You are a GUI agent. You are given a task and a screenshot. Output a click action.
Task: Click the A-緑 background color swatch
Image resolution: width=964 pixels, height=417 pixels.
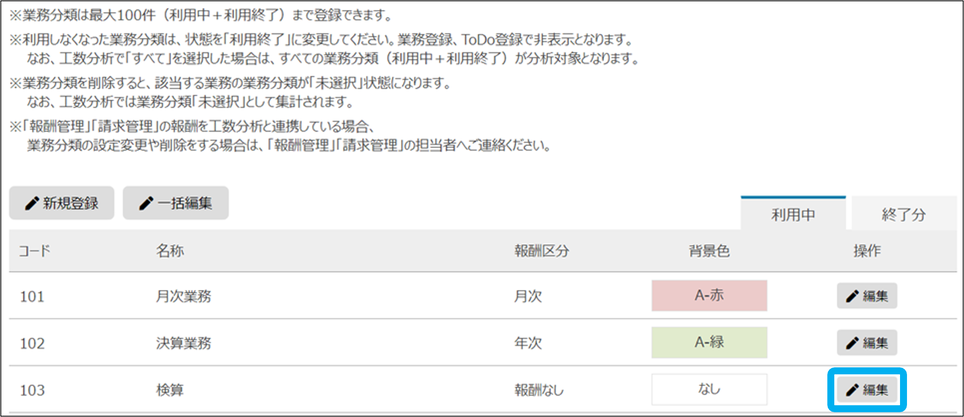pos(709,342)
